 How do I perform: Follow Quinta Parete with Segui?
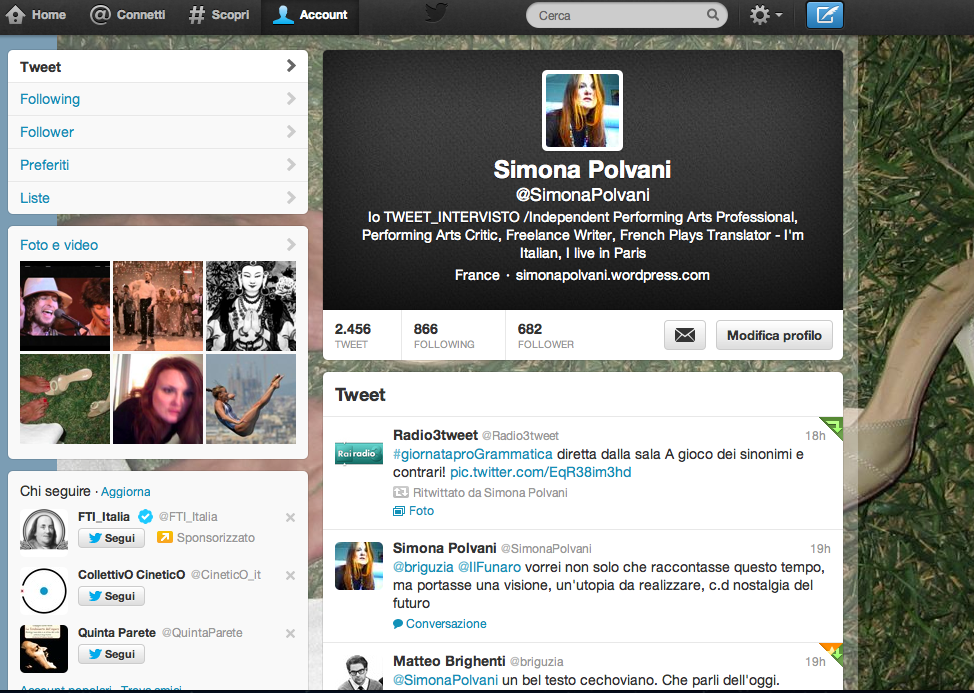tap(112, 654)
